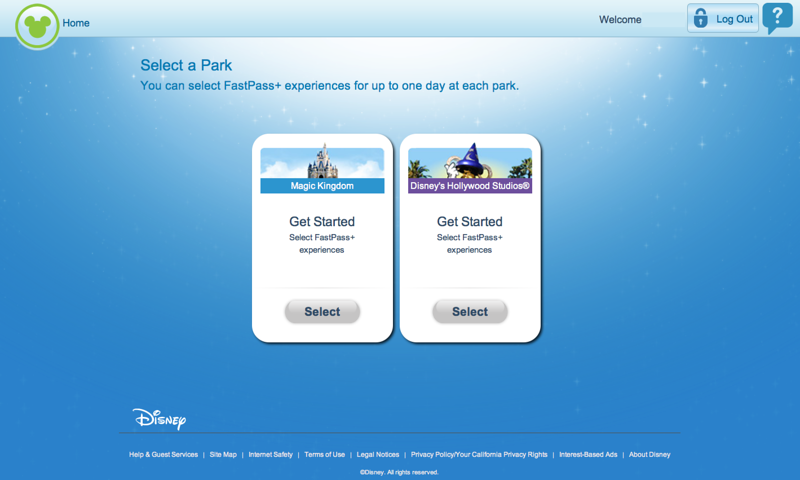Open help with the question mark icon

coord(776,17)
